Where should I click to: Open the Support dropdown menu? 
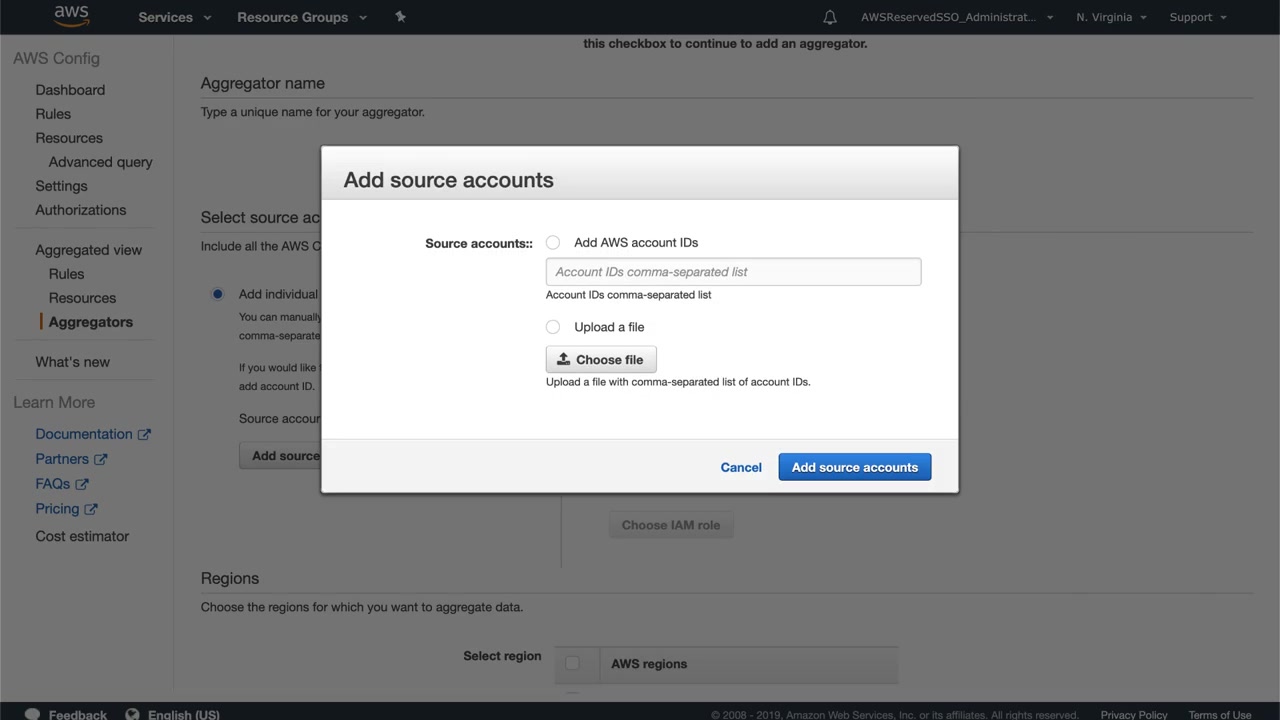(1198, 17)
